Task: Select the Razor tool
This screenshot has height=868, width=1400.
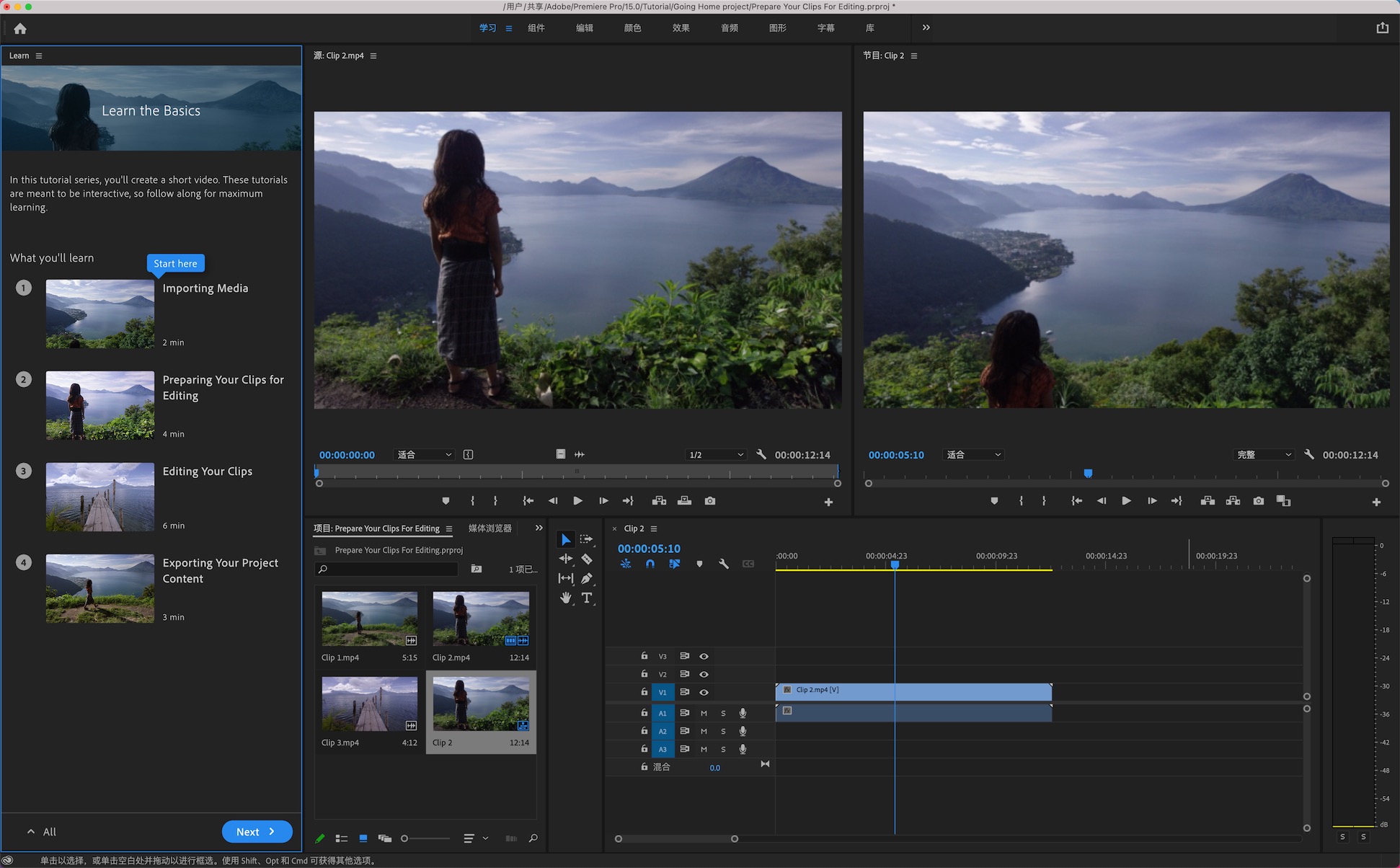Action: [x=587, y=559]
